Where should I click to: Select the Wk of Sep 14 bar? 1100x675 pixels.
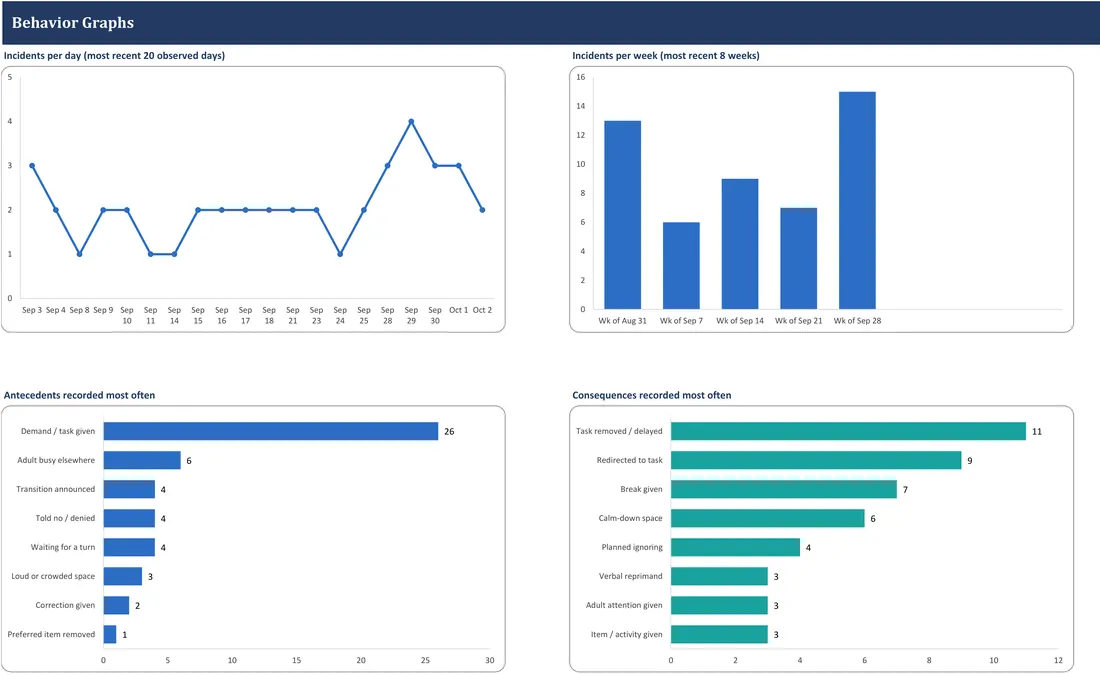[740, 243]
